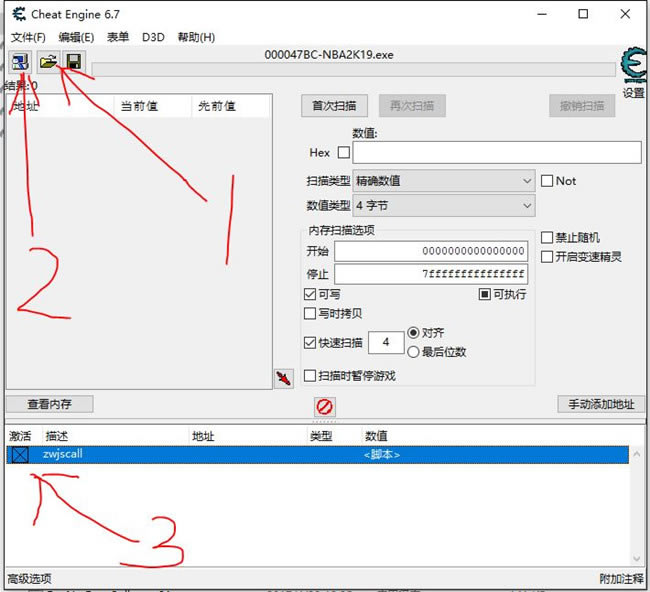The image size is (650, 592).
Task: Open Cheat Engine settings logo icon
Action: click(x=633, y=66)
